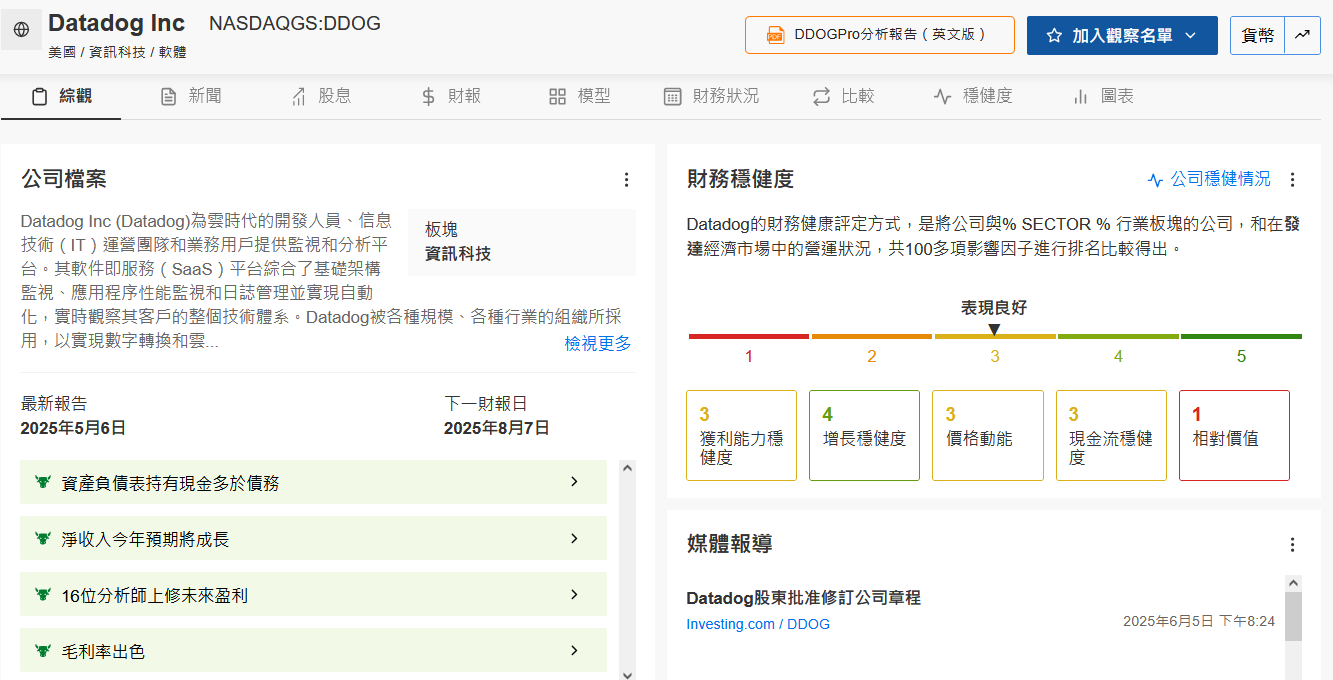1333x680 pixels.
Task: Click the globe icon beside Datadog Inc
Action: 21,30
